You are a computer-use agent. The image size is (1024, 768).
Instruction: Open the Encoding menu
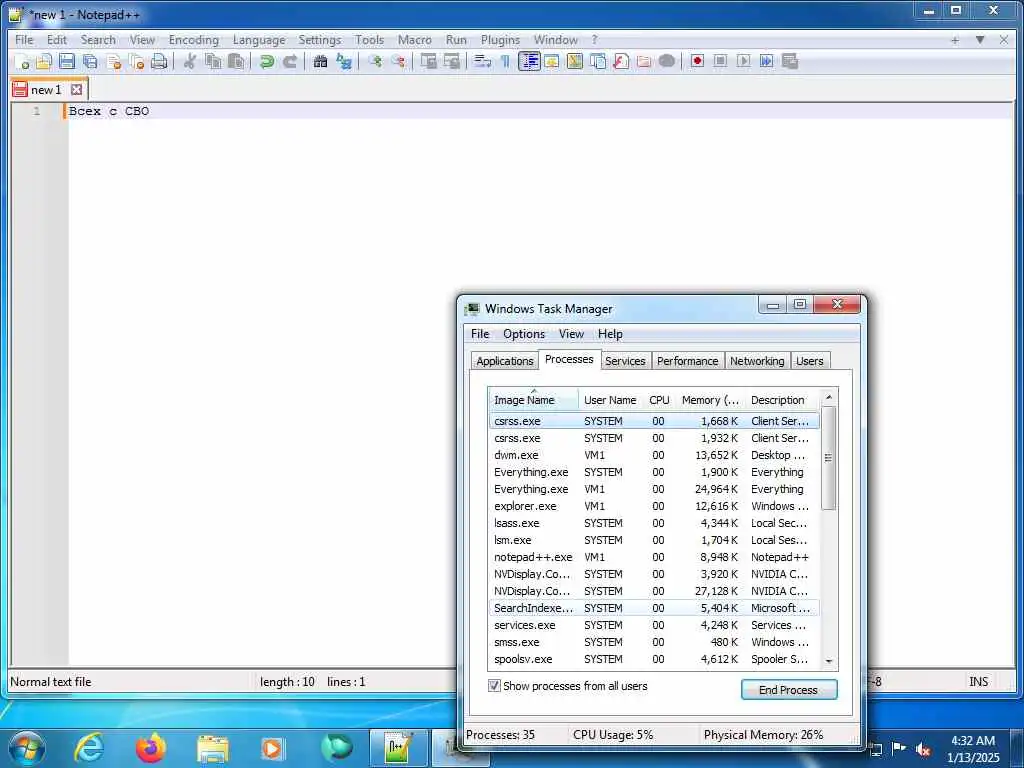click(x=193, y=40)
